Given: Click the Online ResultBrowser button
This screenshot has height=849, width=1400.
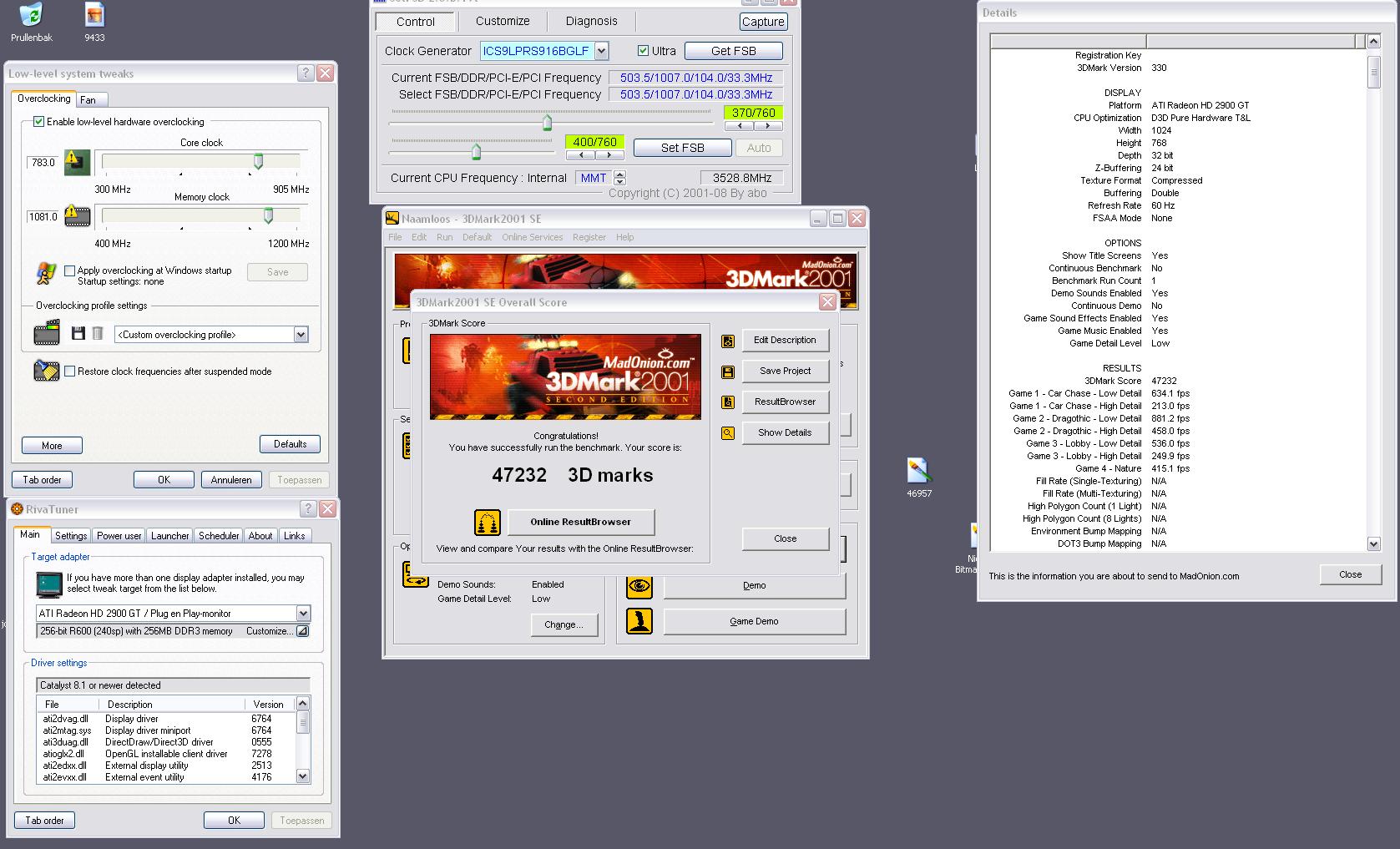Looking at the screenshot, I should click(581, 522).
